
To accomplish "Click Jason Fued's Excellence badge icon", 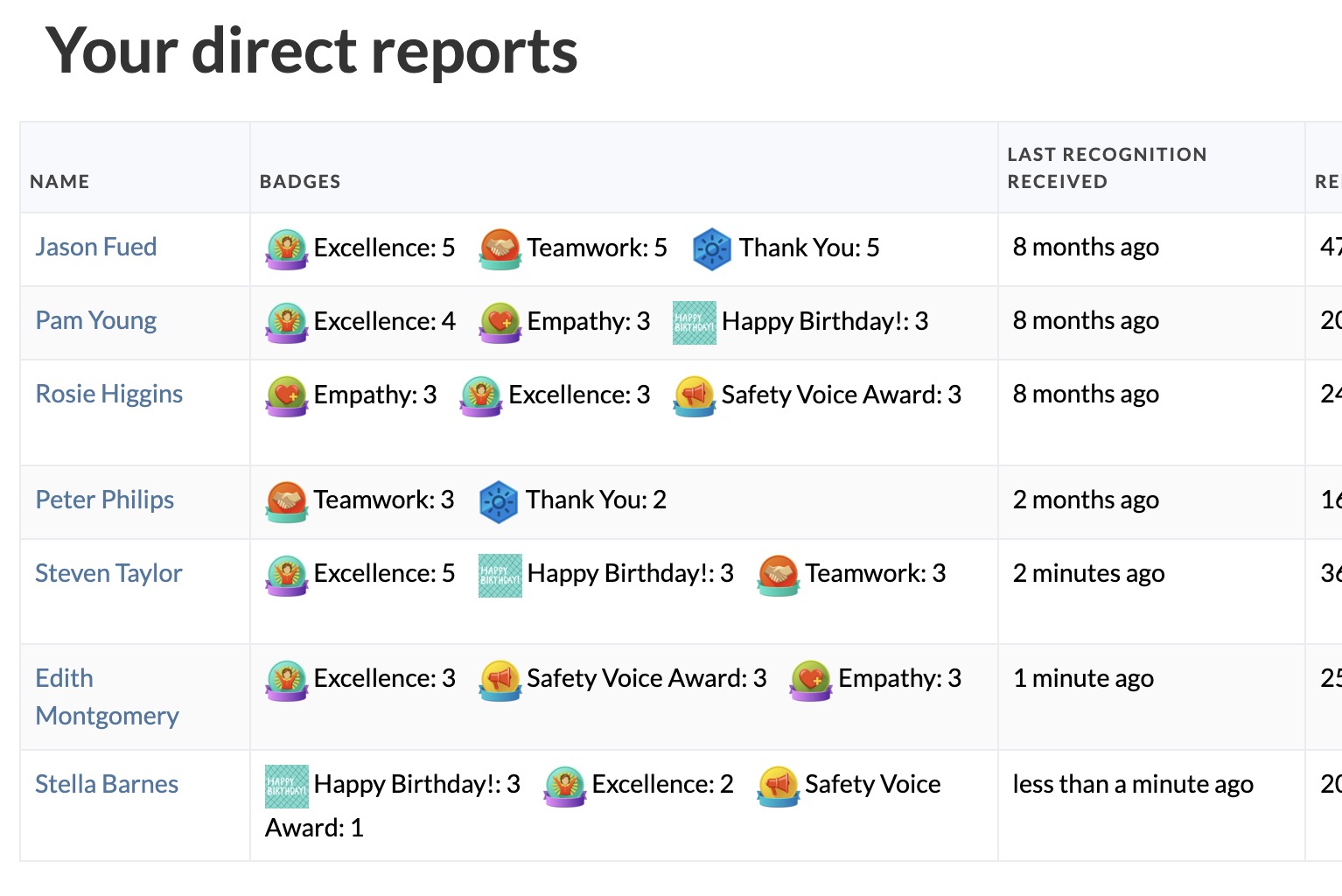I will pyautogui.click(x=286, y=248).
